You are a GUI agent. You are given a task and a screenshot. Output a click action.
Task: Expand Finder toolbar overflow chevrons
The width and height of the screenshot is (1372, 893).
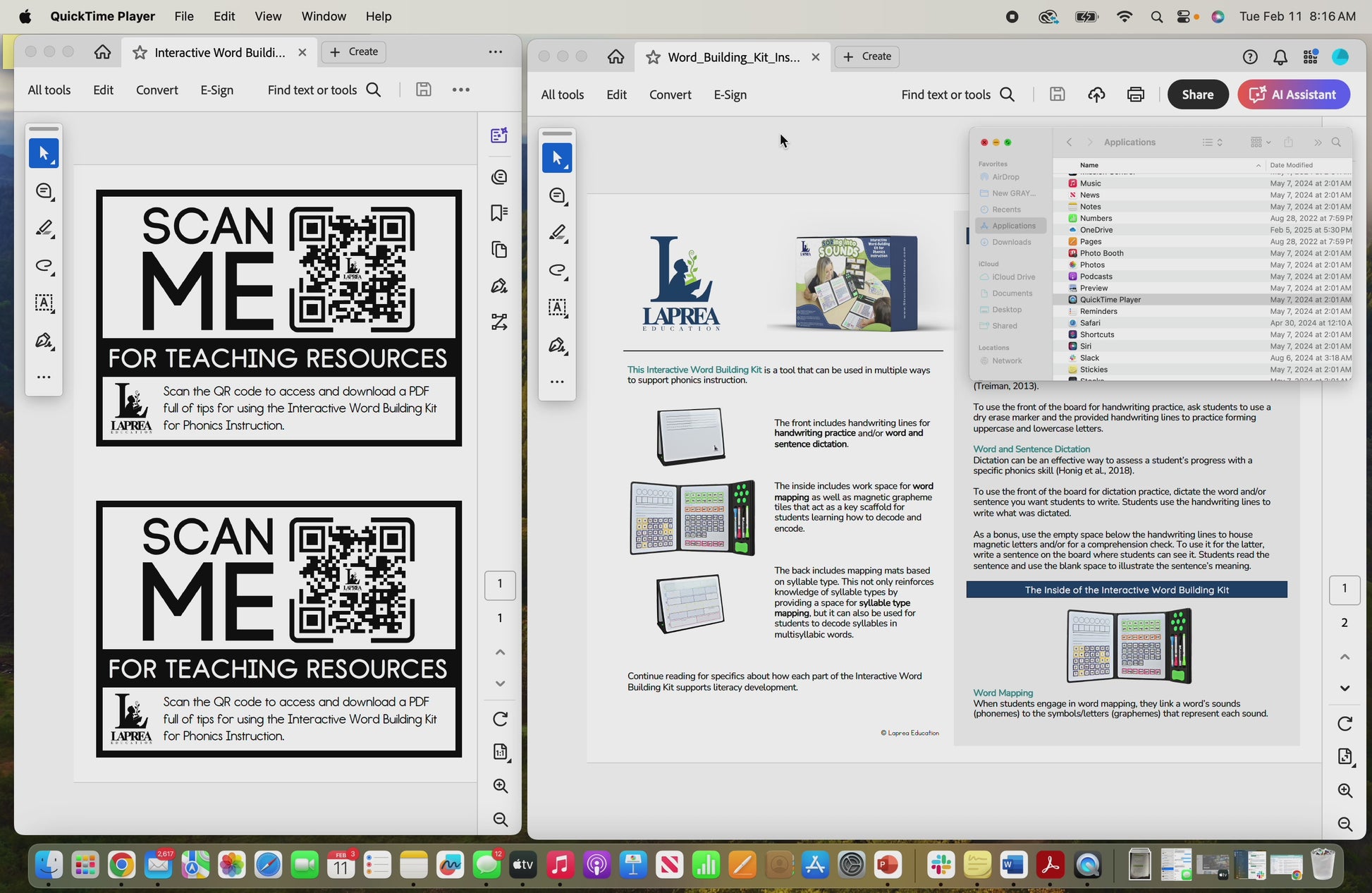1317,142
